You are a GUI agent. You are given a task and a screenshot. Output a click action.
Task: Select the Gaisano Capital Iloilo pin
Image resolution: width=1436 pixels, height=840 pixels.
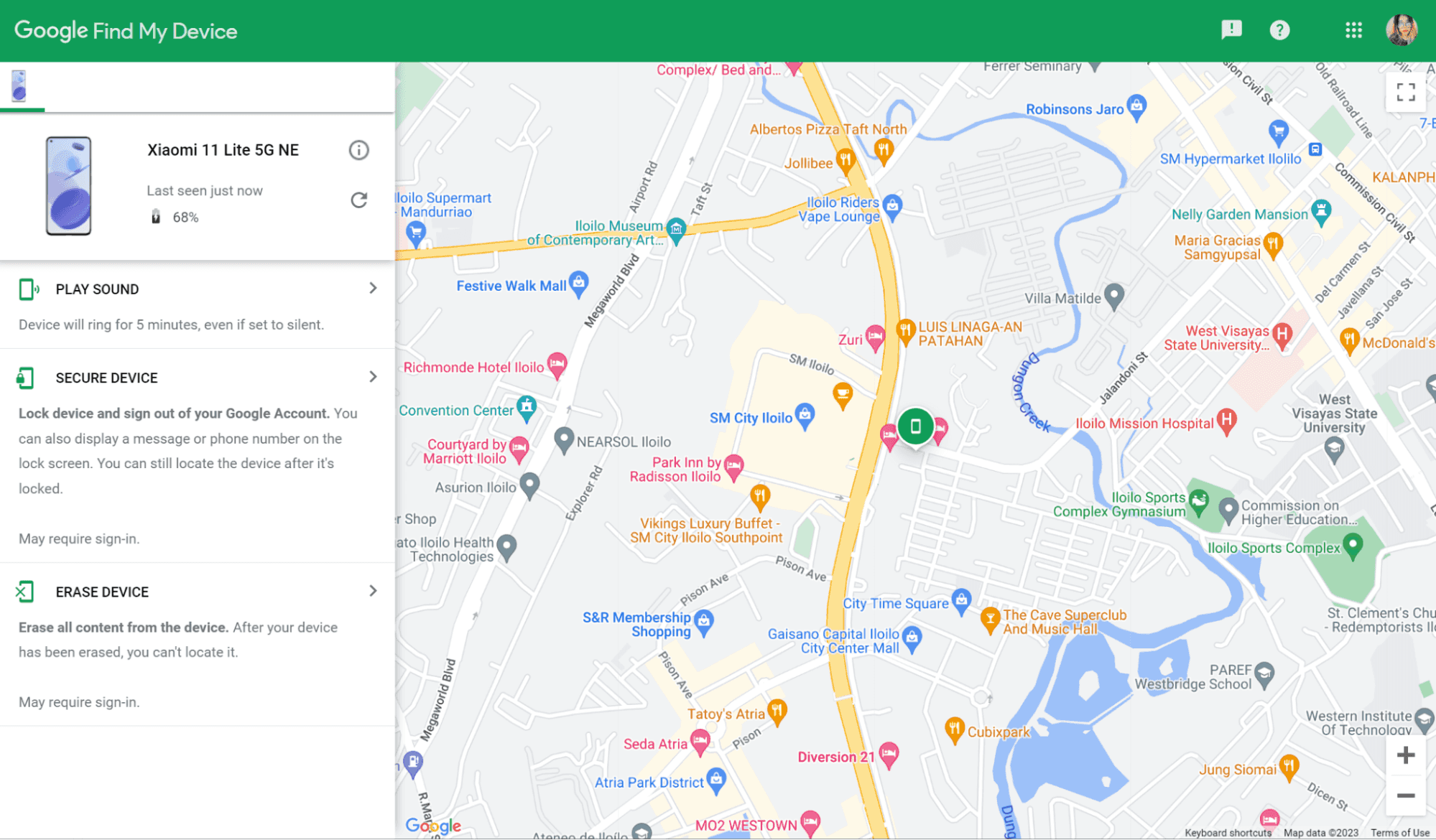coord(912,639)
